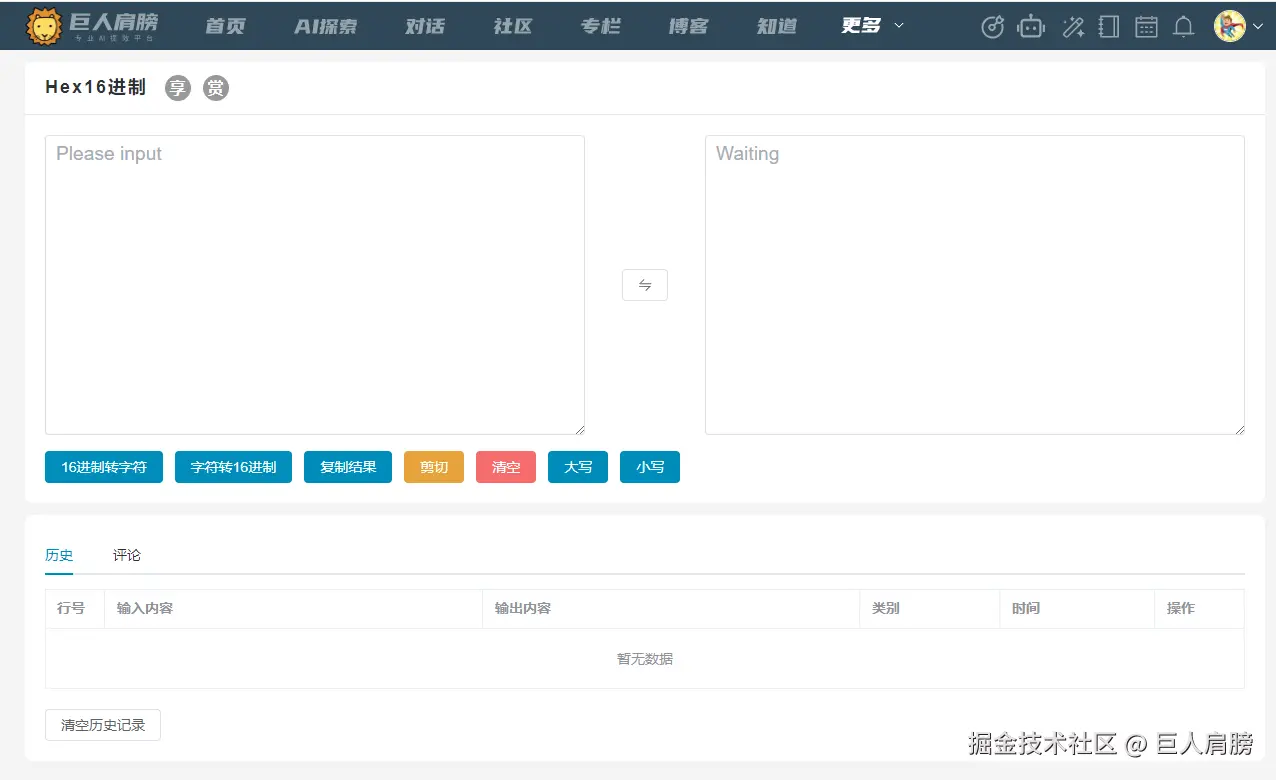Open the notifications bell
This screenshot has height=780, width=1276.
click(x=1183, y=27)
